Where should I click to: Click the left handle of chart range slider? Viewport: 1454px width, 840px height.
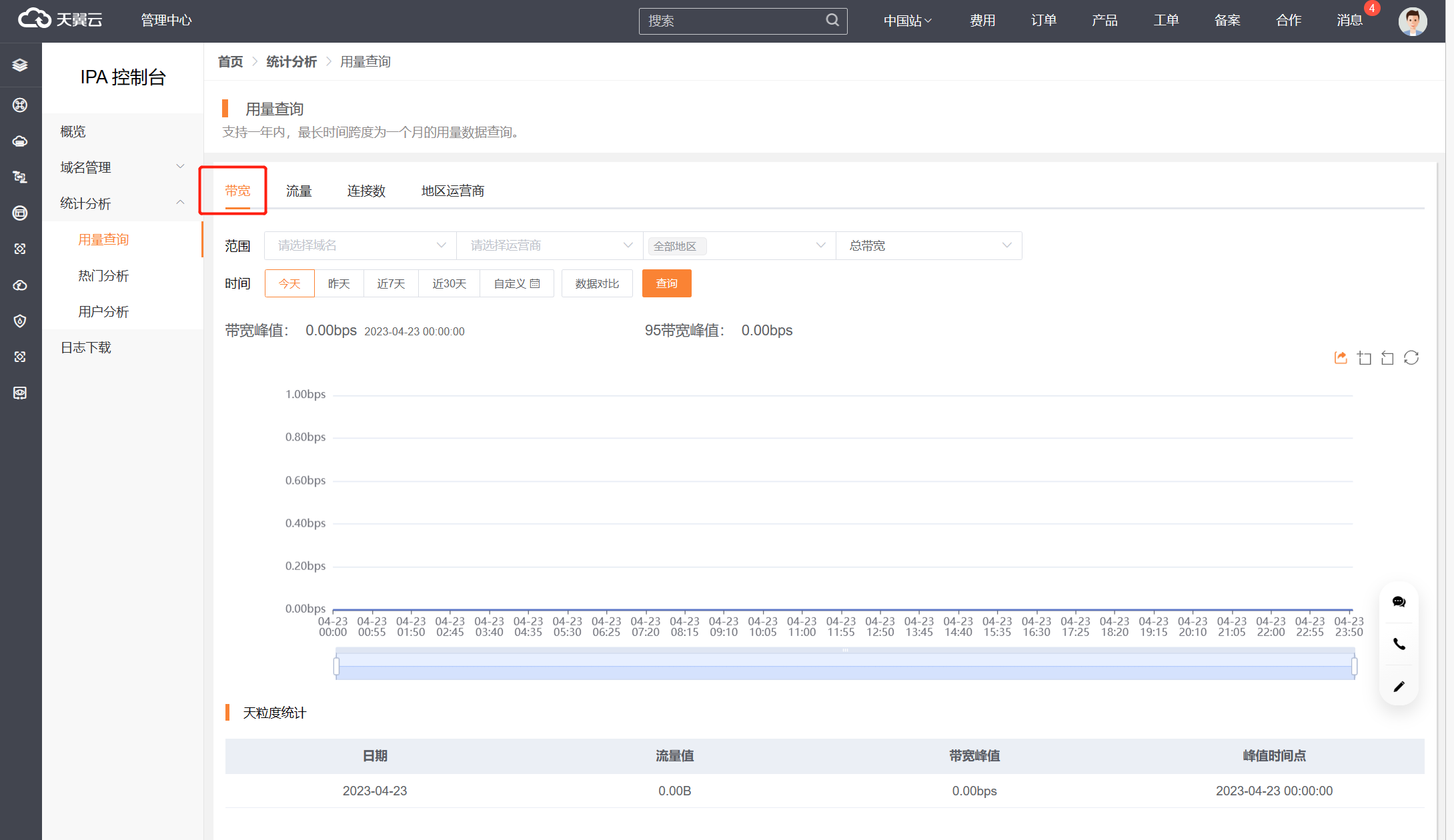point(336,666)
